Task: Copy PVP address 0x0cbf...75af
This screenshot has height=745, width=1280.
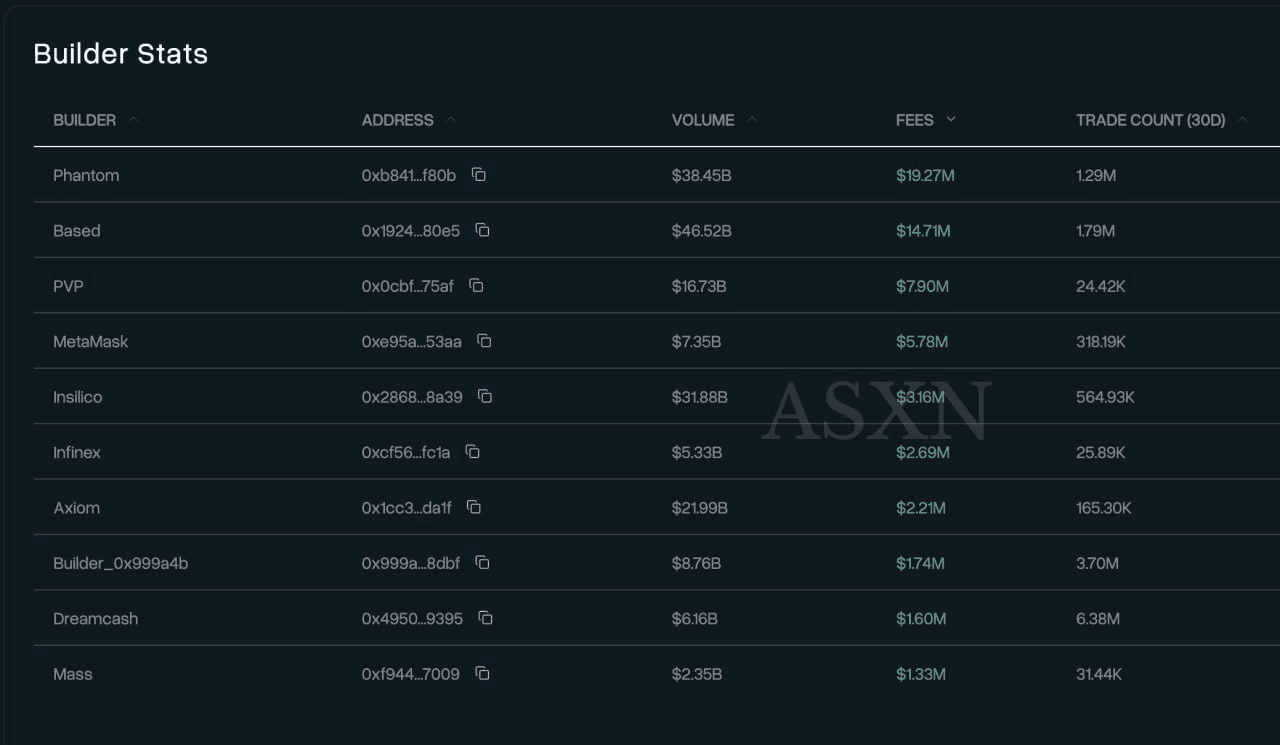Action: pyautogui.click(x=477, y=286)
